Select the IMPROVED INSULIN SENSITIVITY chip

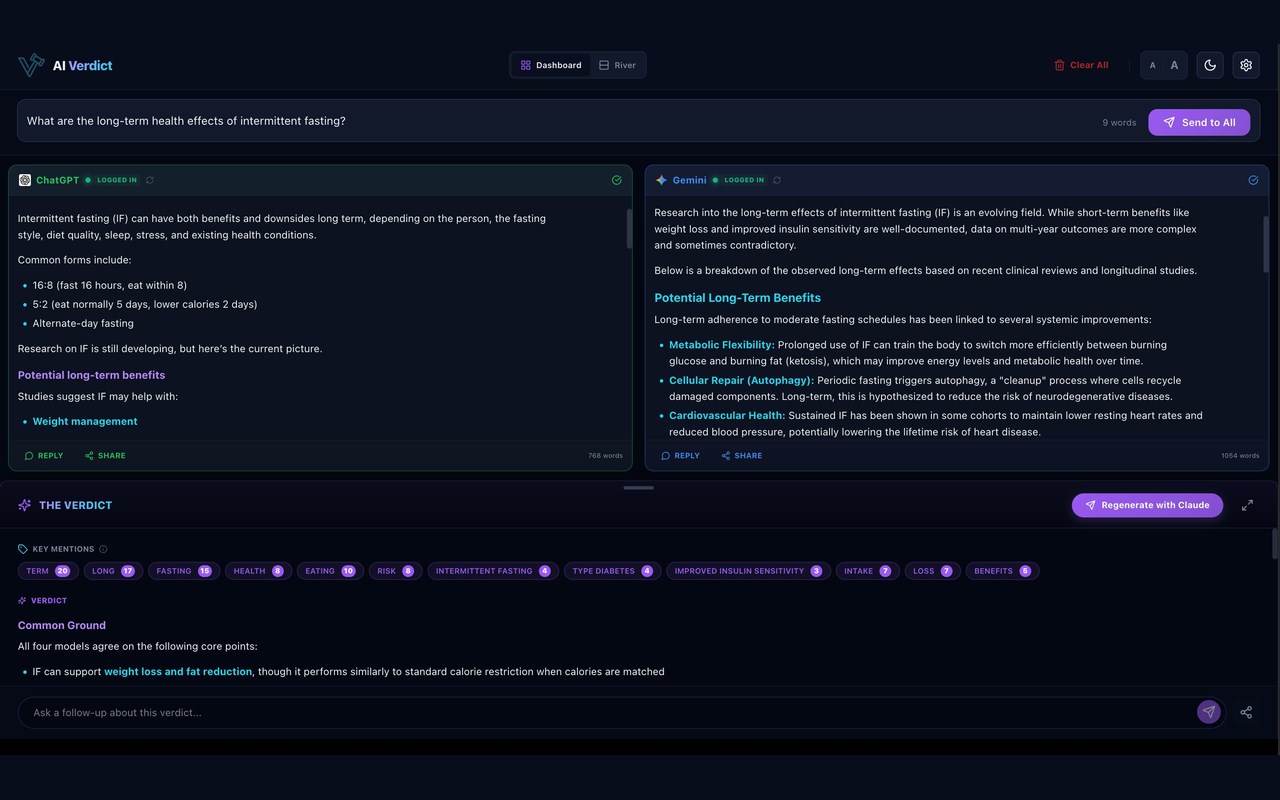tap(749, 571)
